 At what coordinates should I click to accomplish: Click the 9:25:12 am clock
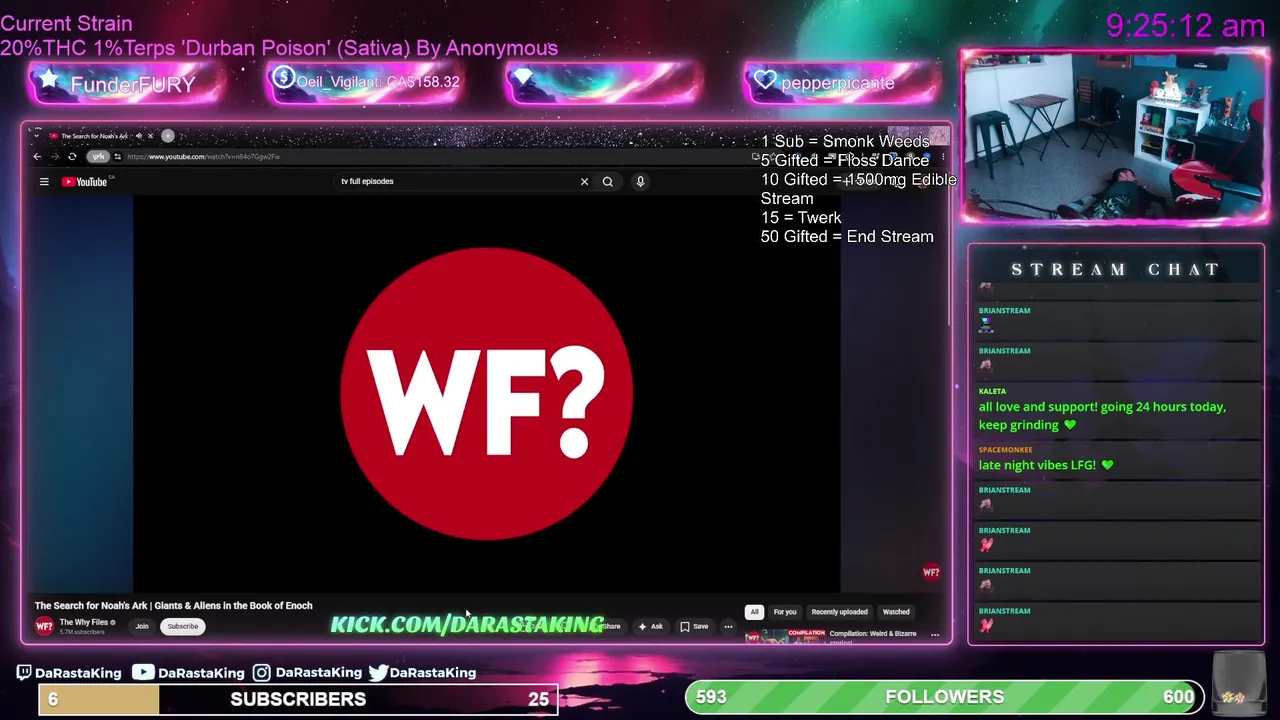(x=1185, y=25)
